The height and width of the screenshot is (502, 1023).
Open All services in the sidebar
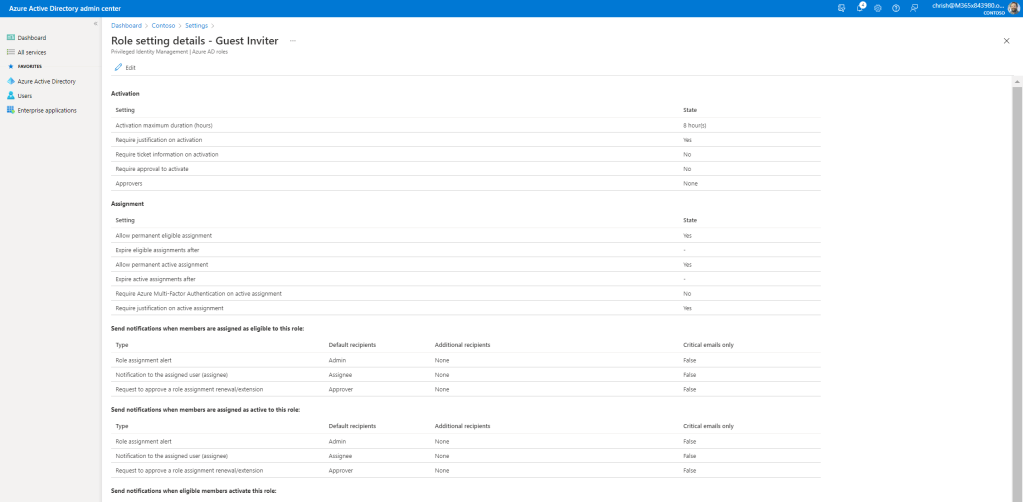click(x=32, y=52)
